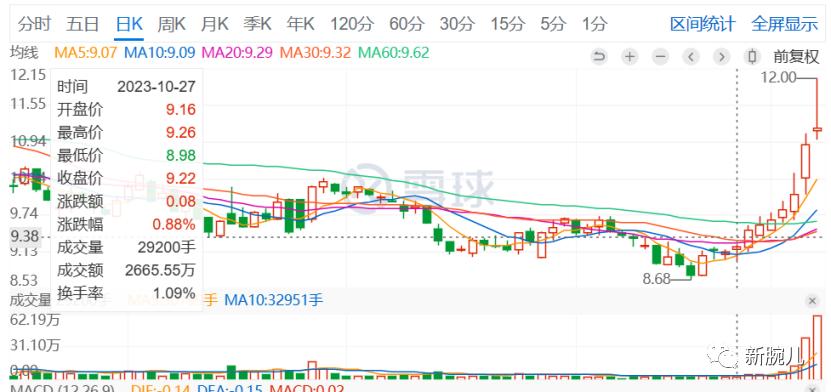
Task: Click 全屏显示 to go fullscreen
Action: point(784,24)
